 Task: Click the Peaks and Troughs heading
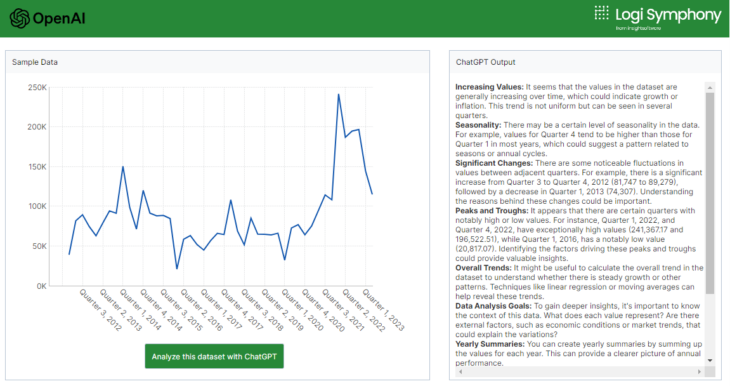click(x=492, y=210)
